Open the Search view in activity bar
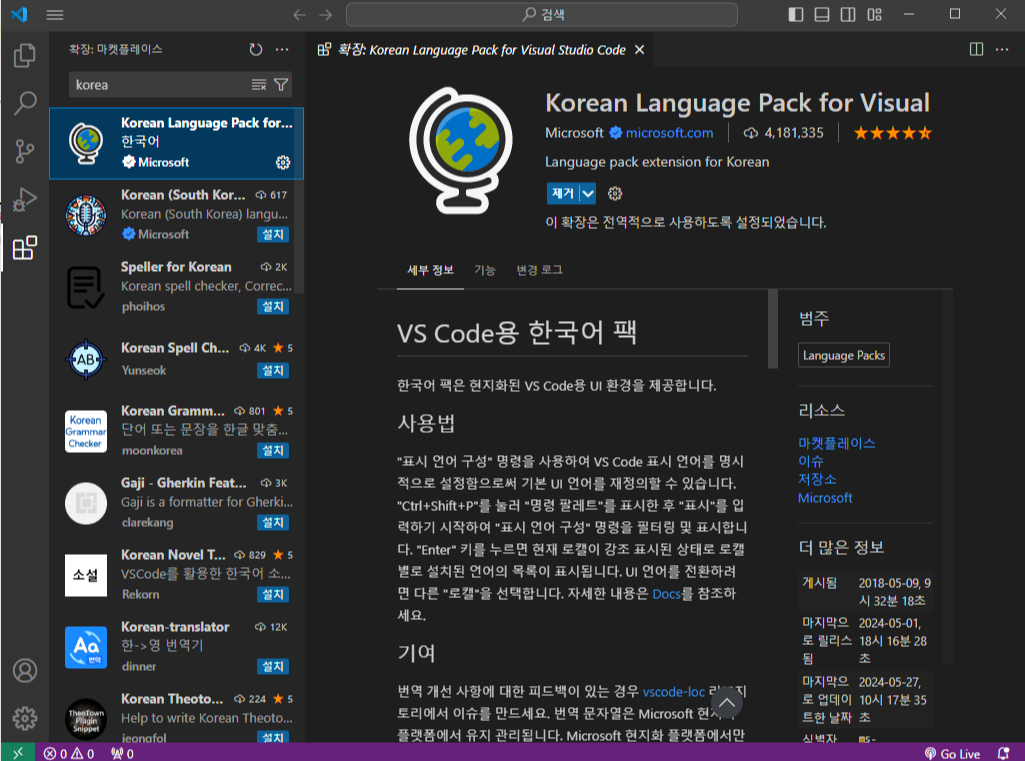 [24, 103]
